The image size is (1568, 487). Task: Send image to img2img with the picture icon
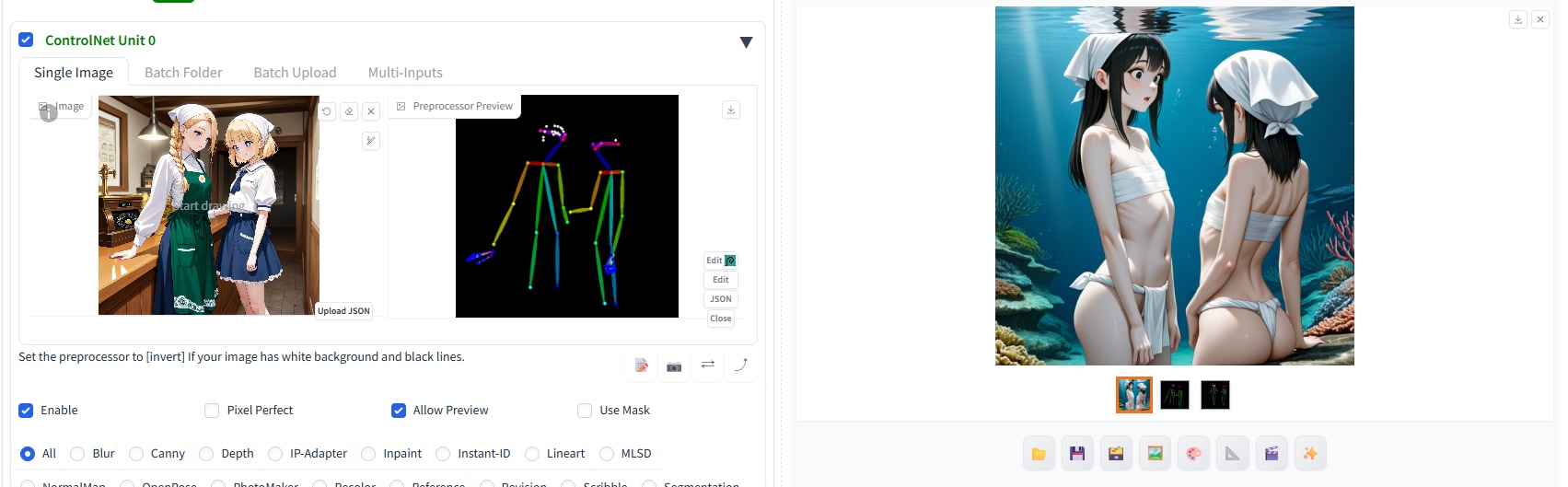(1155, 453)
